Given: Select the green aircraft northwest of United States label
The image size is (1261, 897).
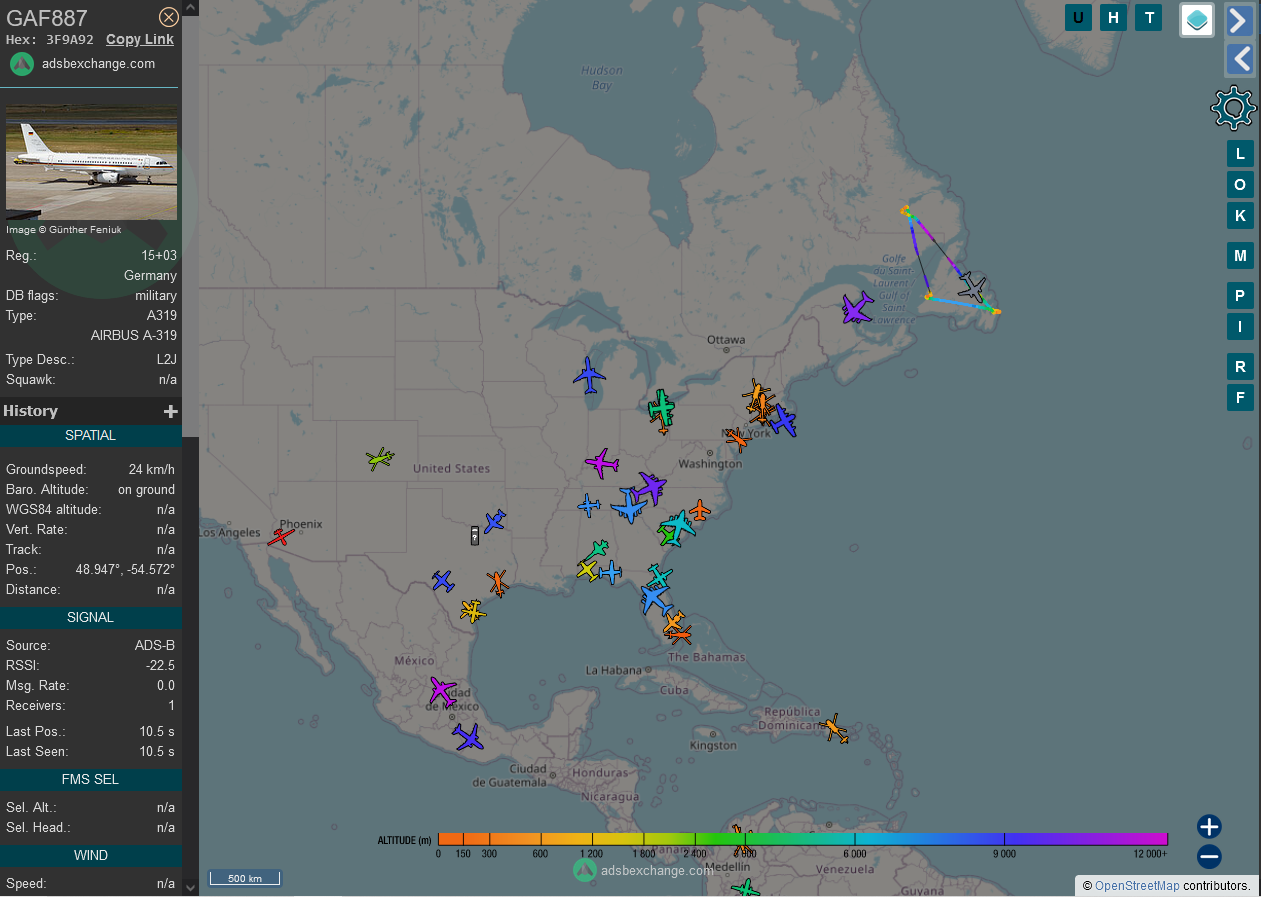Looking at the screenshot, I should [380, 459].
